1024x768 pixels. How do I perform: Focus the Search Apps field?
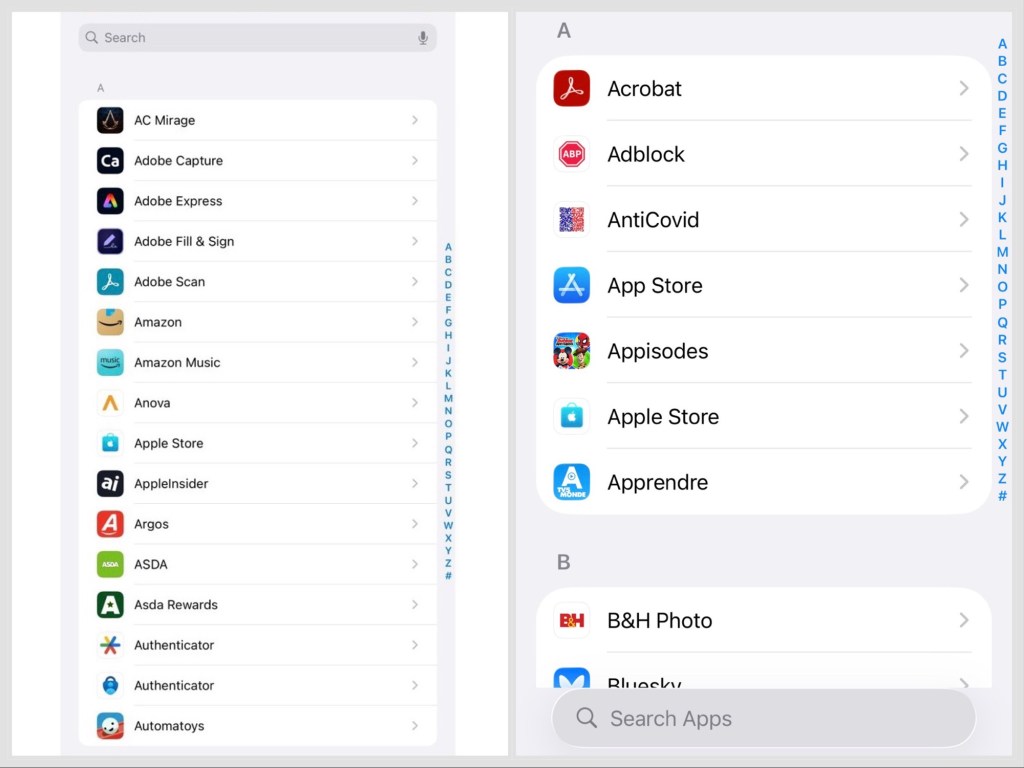764,718
